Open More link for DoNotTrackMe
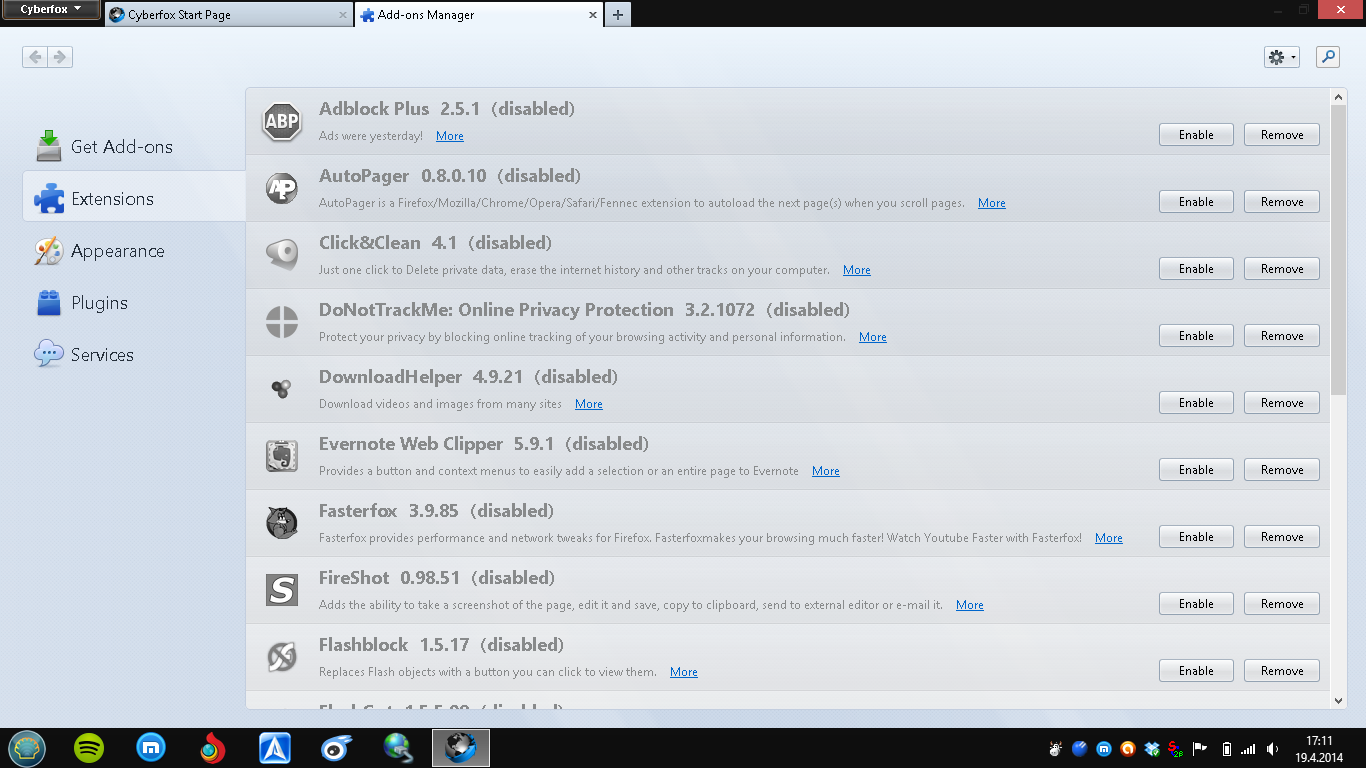The height and width of the screenshot is (768, 1366). [873, 337]
